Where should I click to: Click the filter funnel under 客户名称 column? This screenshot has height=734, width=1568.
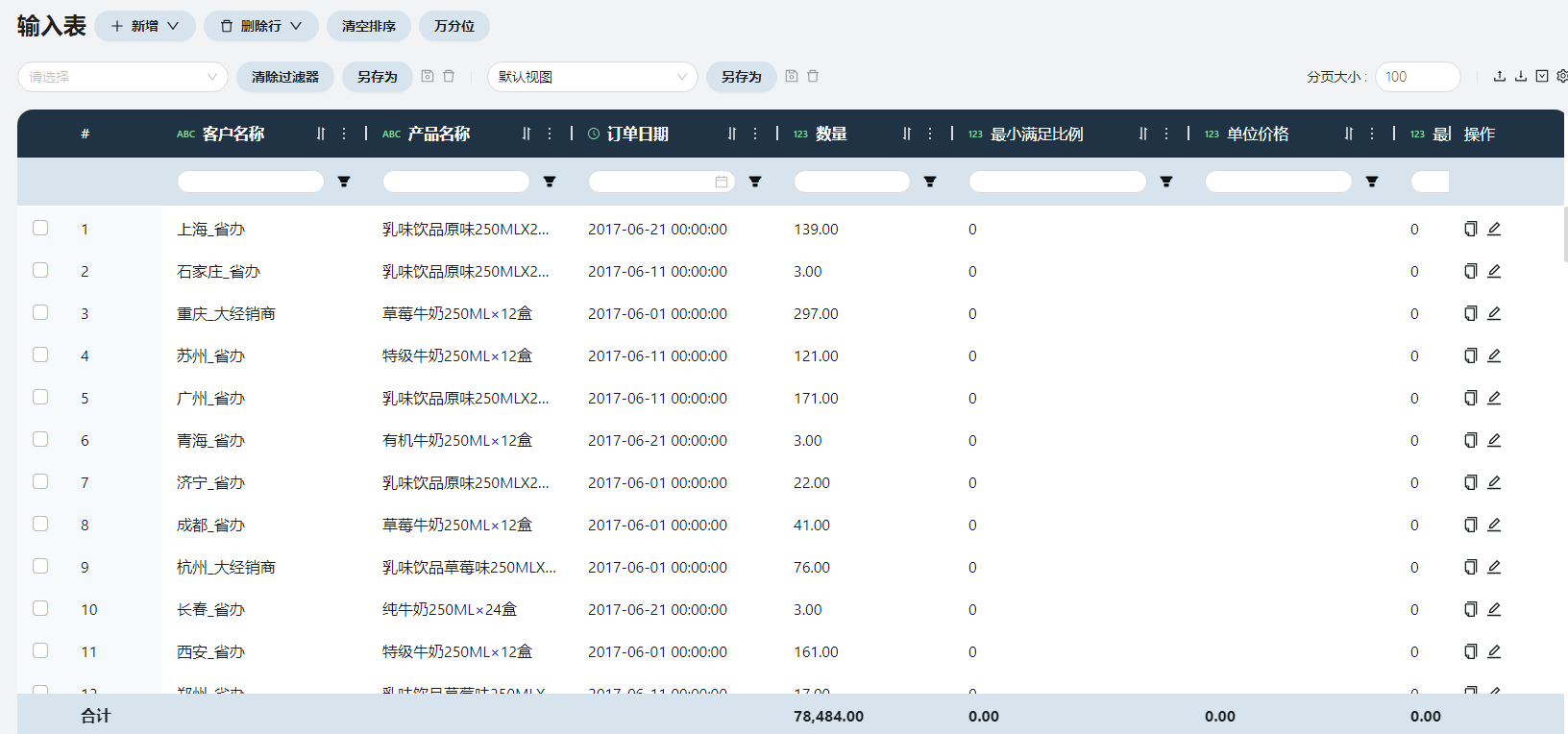point(344,182)
